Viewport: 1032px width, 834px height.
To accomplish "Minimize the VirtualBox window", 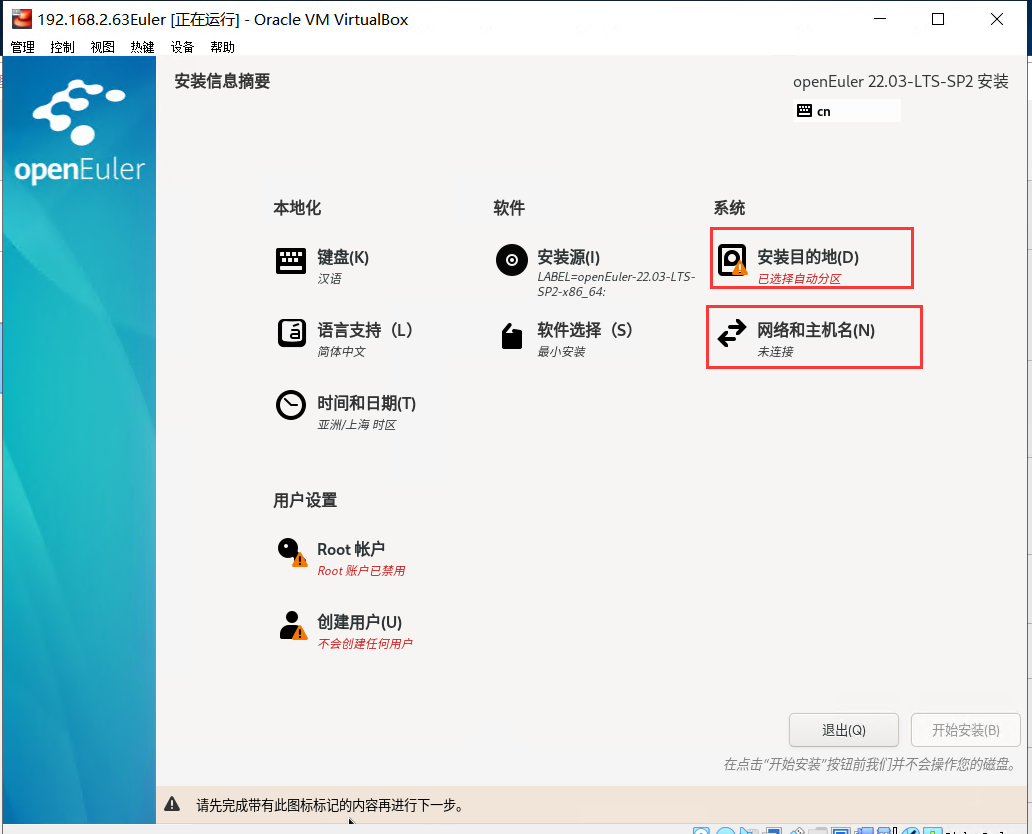I will click(880, 19).
